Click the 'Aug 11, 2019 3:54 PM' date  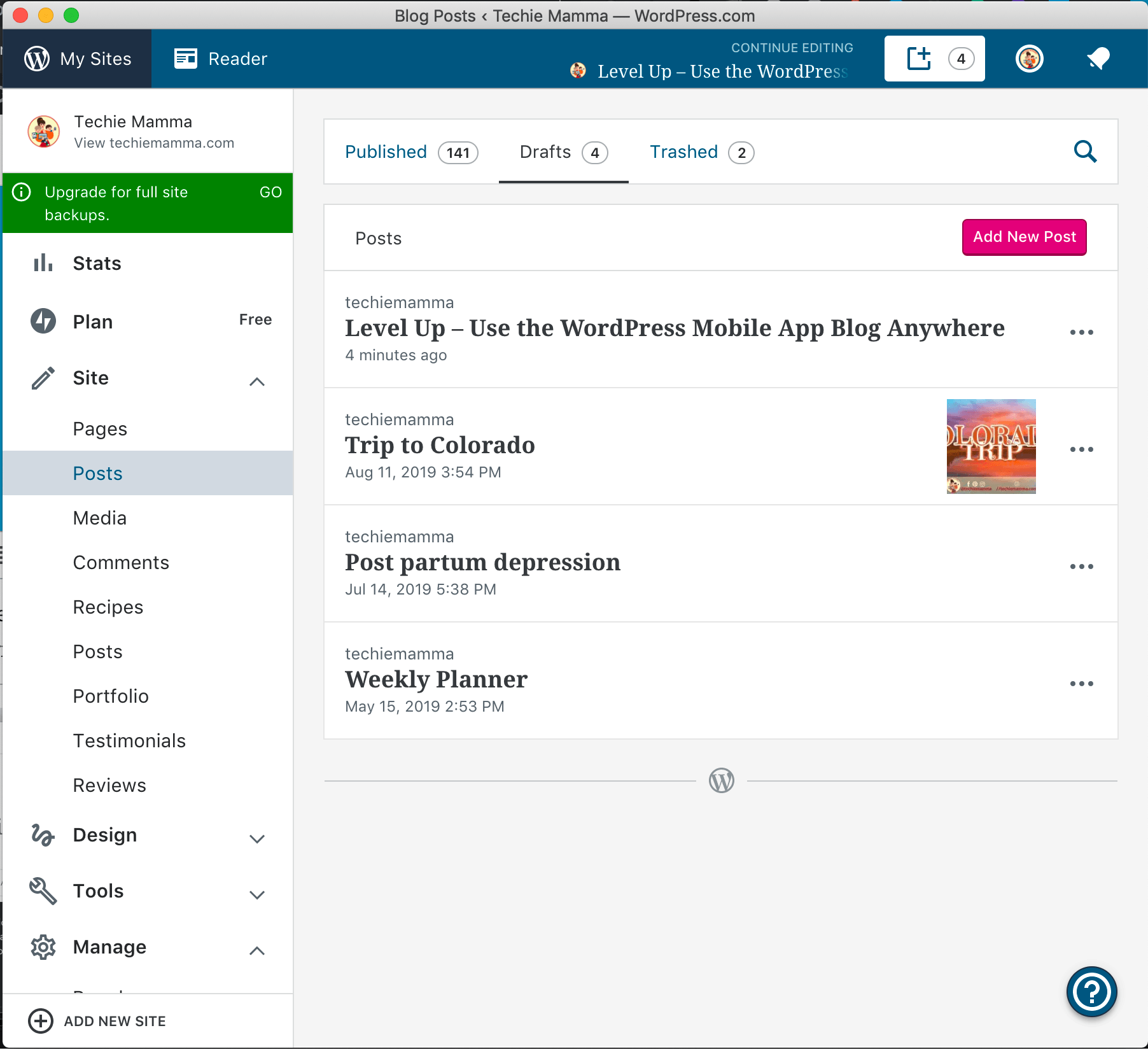(423, 472)
